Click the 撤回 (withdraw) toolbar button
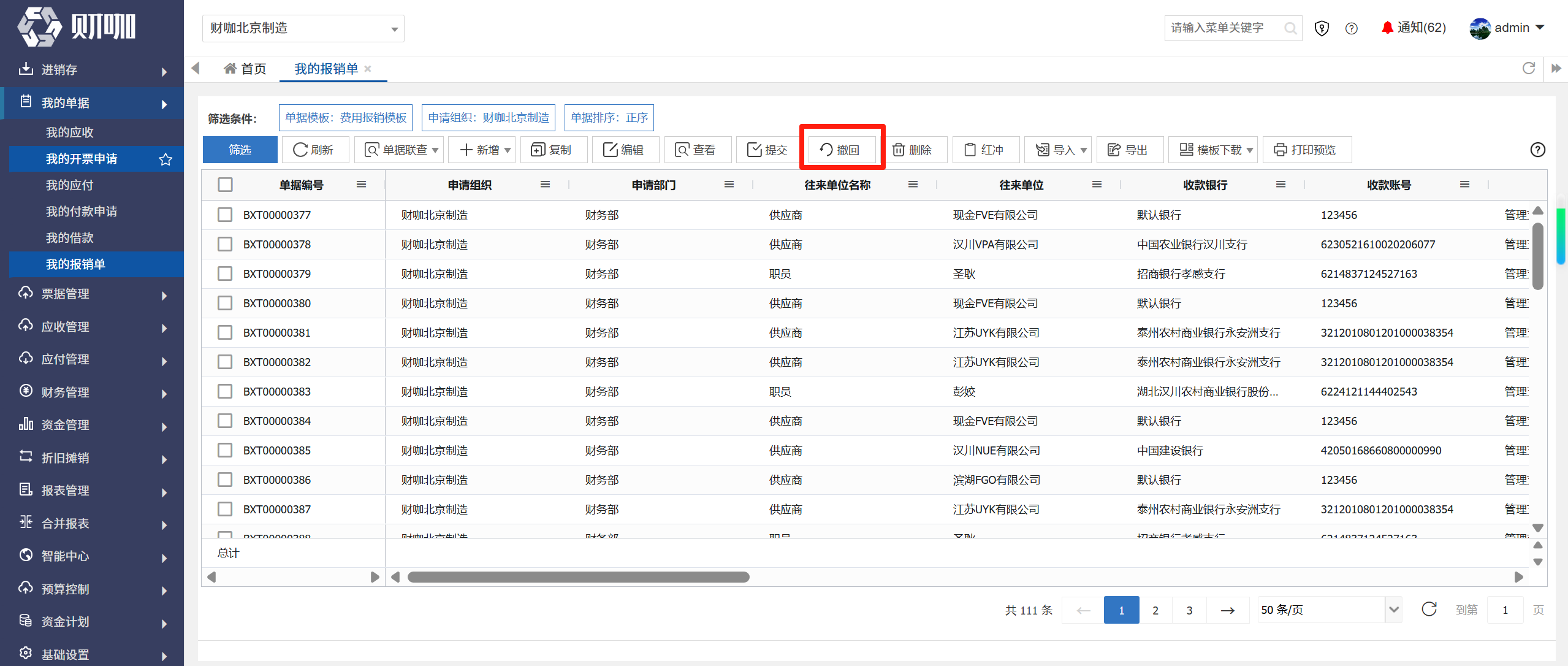This screenshot has width=1568, height=666. [841, 150]
